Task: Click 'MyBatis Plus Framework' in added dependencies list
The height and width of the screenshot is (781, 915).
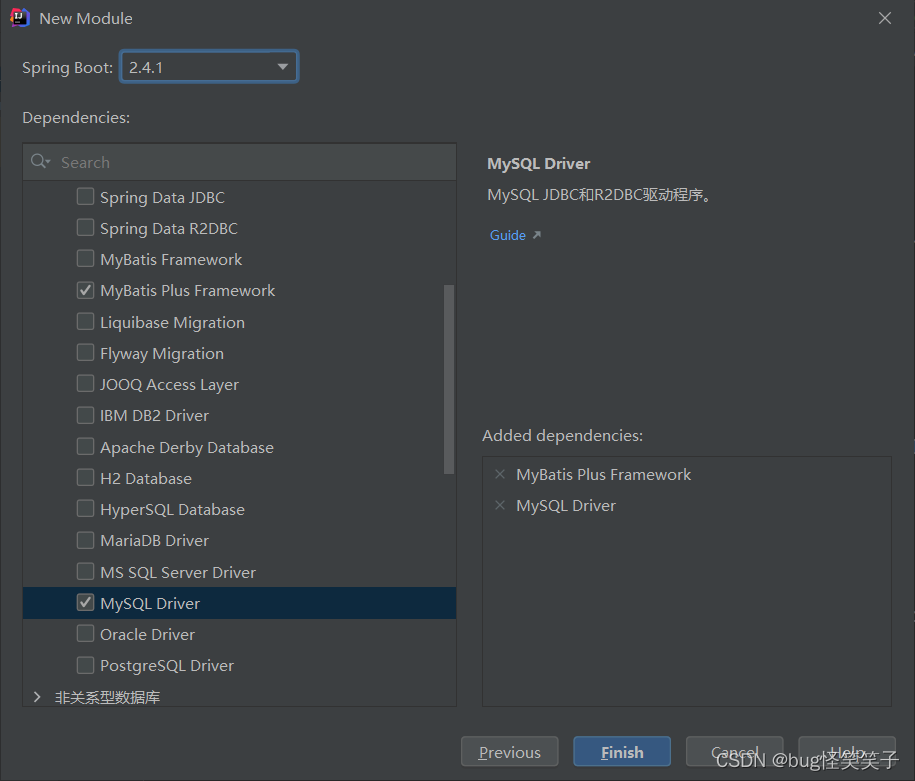Action: click(x=603, y=475)
